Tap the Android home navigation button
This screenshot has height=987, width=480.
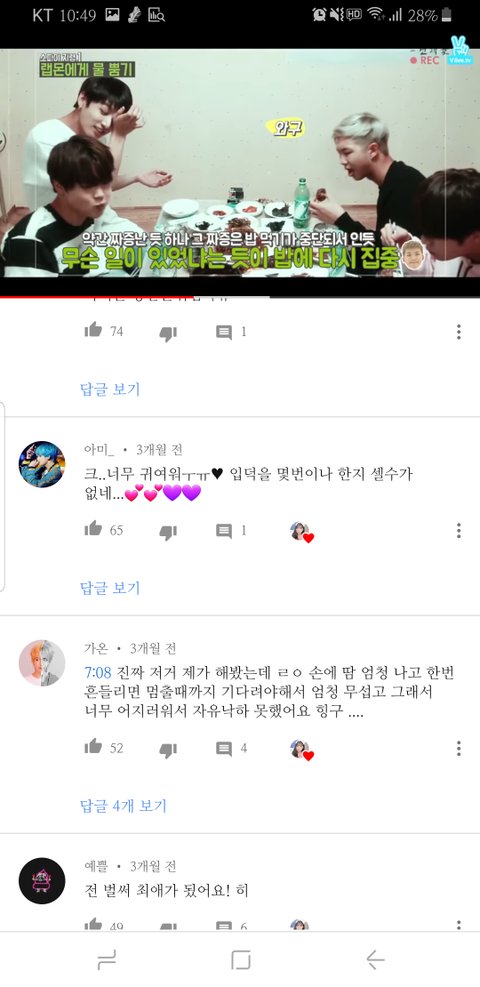(x=240, y=960)
